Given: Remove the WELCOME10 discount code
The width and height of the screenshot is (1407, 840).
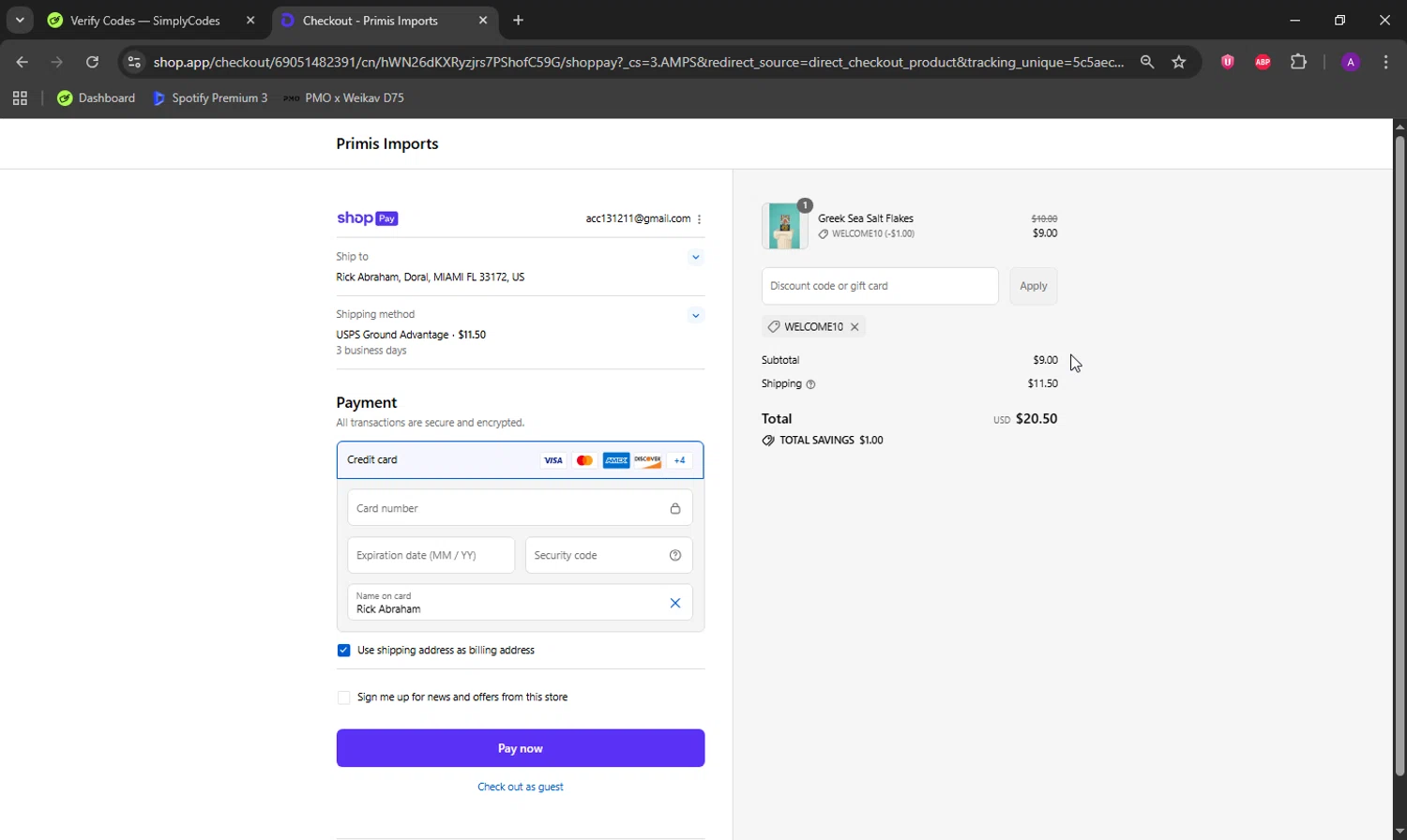Looking at the screenshot, I should click(855, 327).
